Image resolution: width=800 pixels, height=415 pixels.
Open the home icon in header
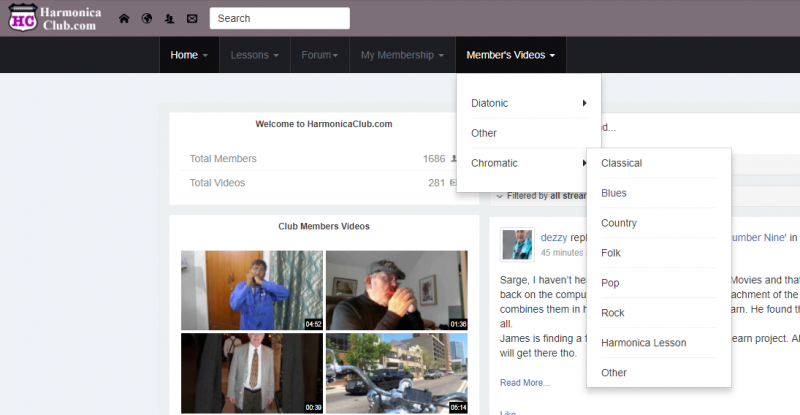click(x=124, y=19)
